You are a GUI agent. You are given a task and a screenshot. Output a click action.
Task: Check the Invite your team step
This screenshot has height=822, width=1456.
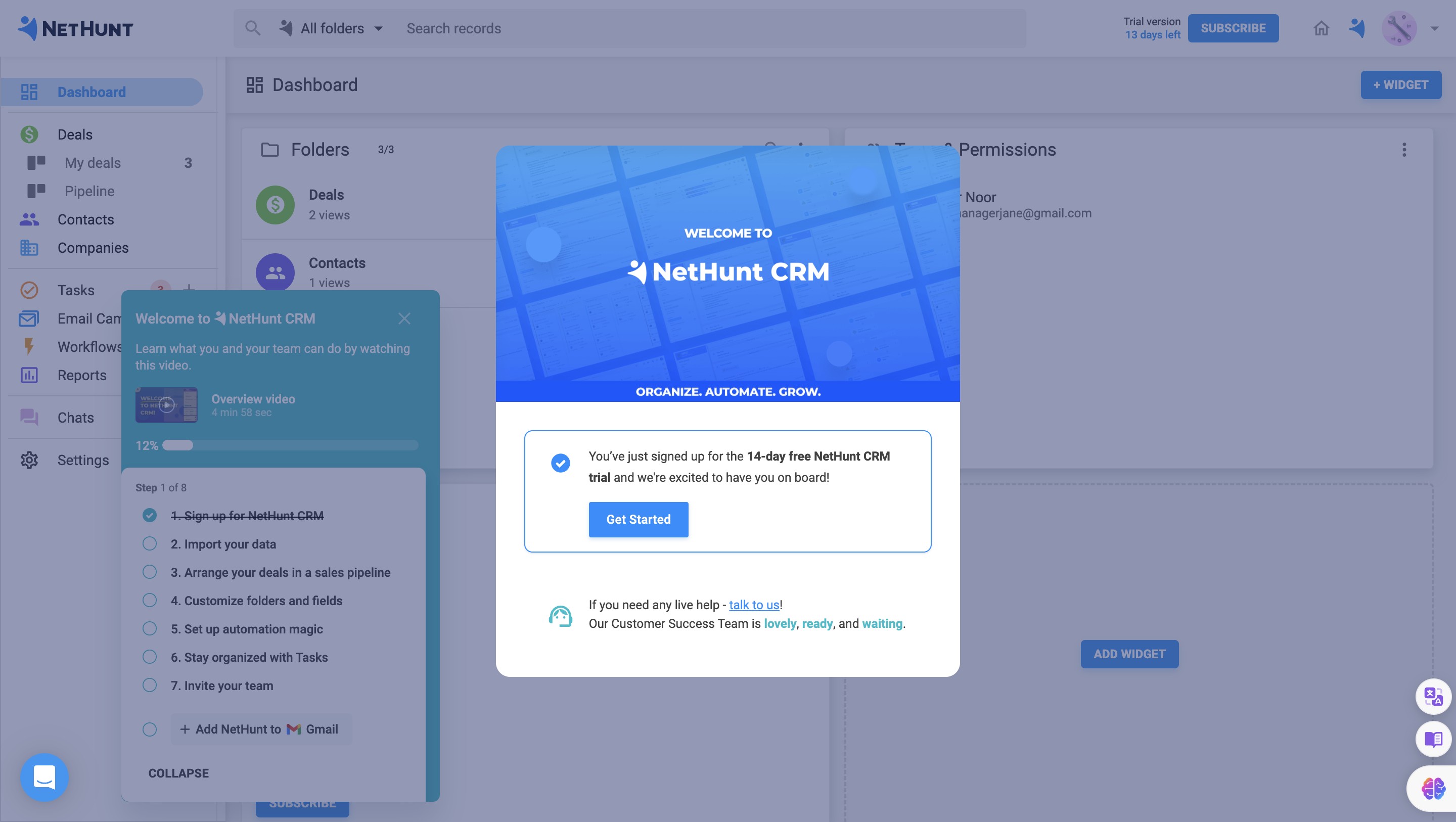point(149,685)
